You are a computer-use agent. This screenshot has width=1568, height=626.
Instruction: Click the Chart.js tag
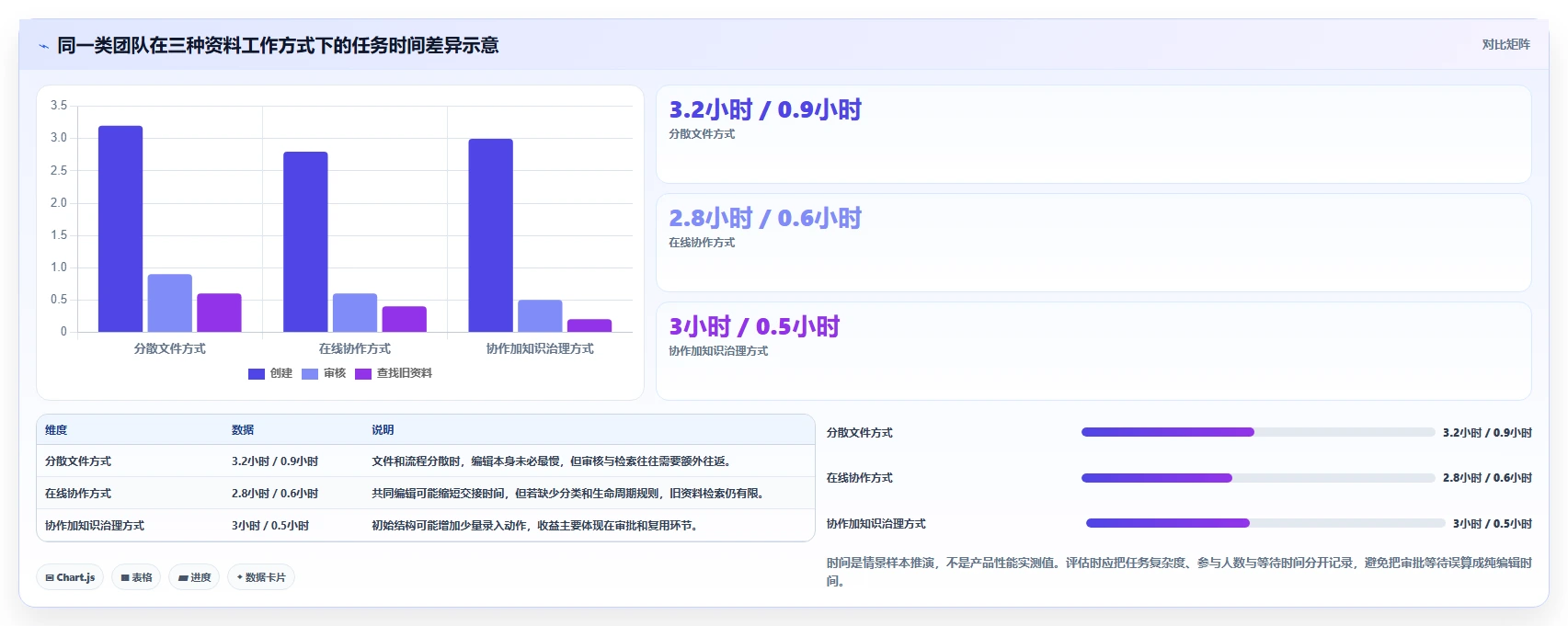point(70,577)
